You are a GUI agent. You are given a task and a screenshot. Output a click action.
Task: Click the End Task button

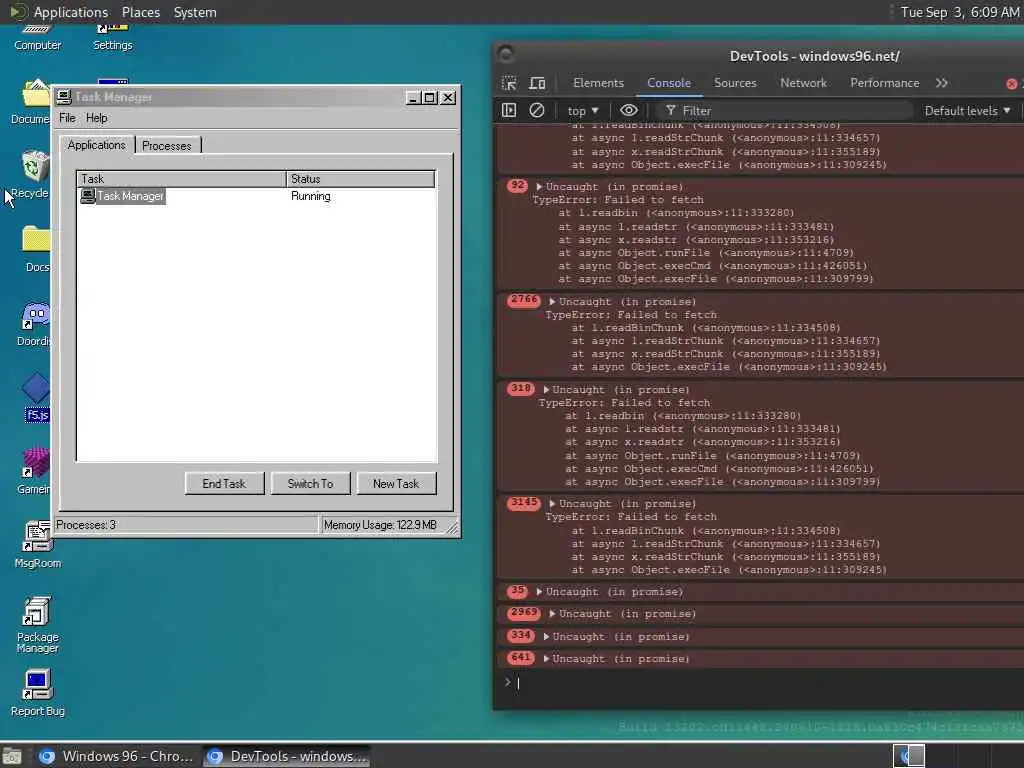(224, 484)
